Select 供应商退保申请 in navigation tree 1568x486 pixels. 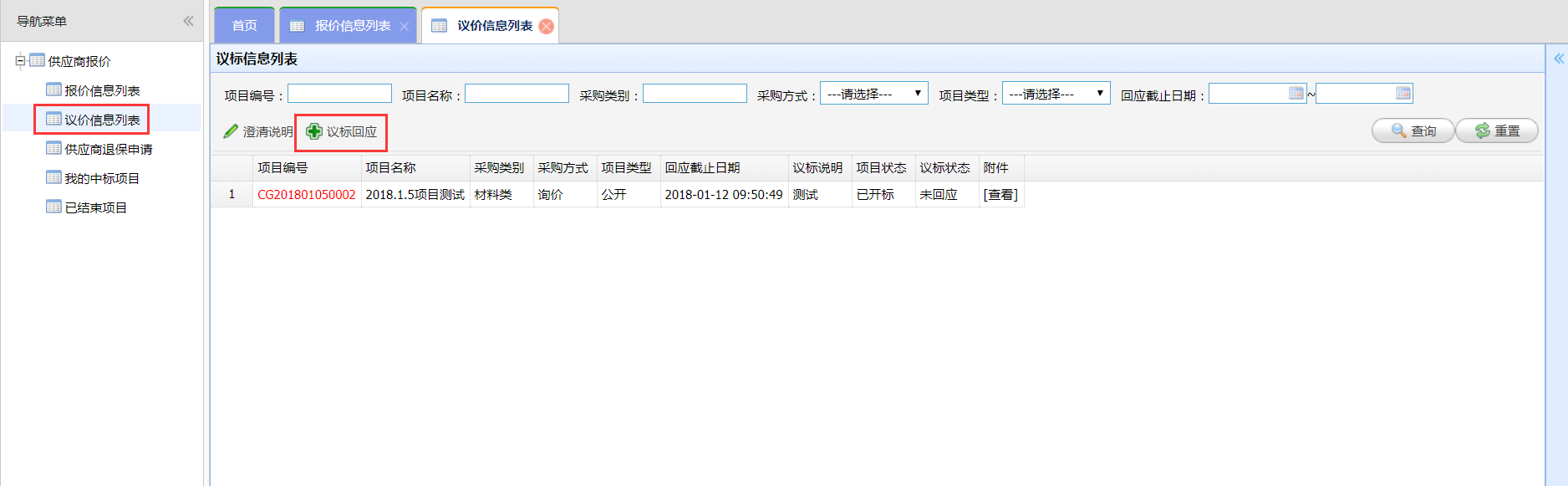[x=108, y=150]
